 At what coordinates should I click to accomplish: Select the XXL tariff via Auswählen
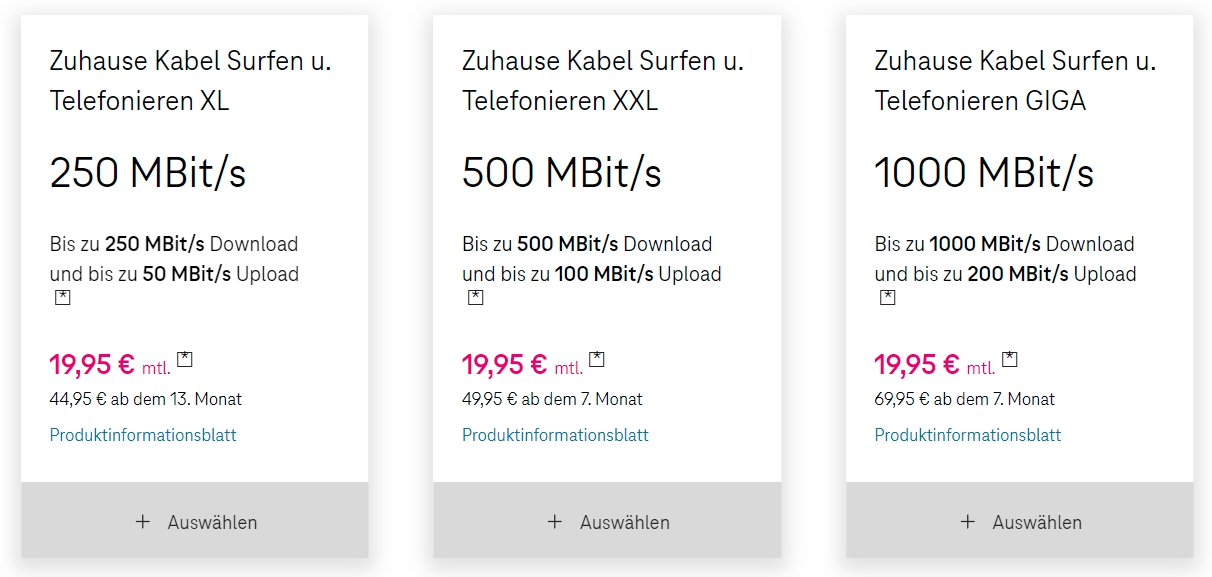point(607,522)
